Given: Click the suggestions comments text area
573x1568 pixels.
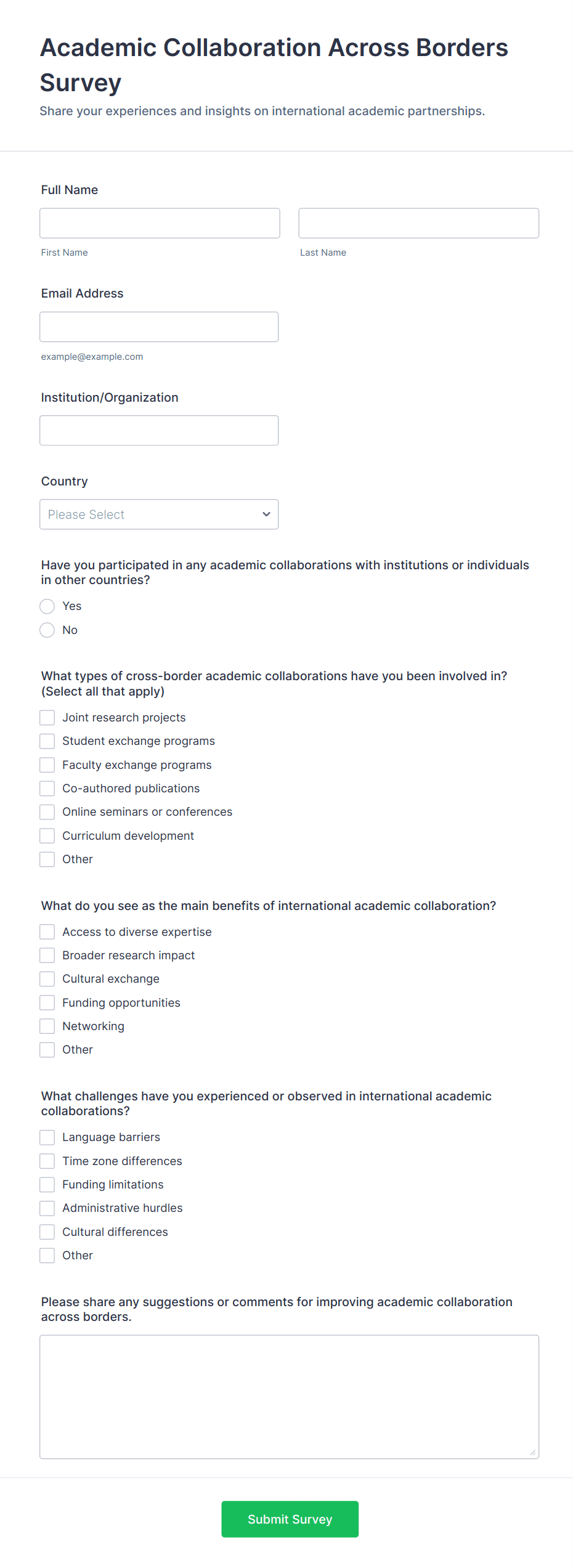Looking at the screenshot, I should (289, 1396).
